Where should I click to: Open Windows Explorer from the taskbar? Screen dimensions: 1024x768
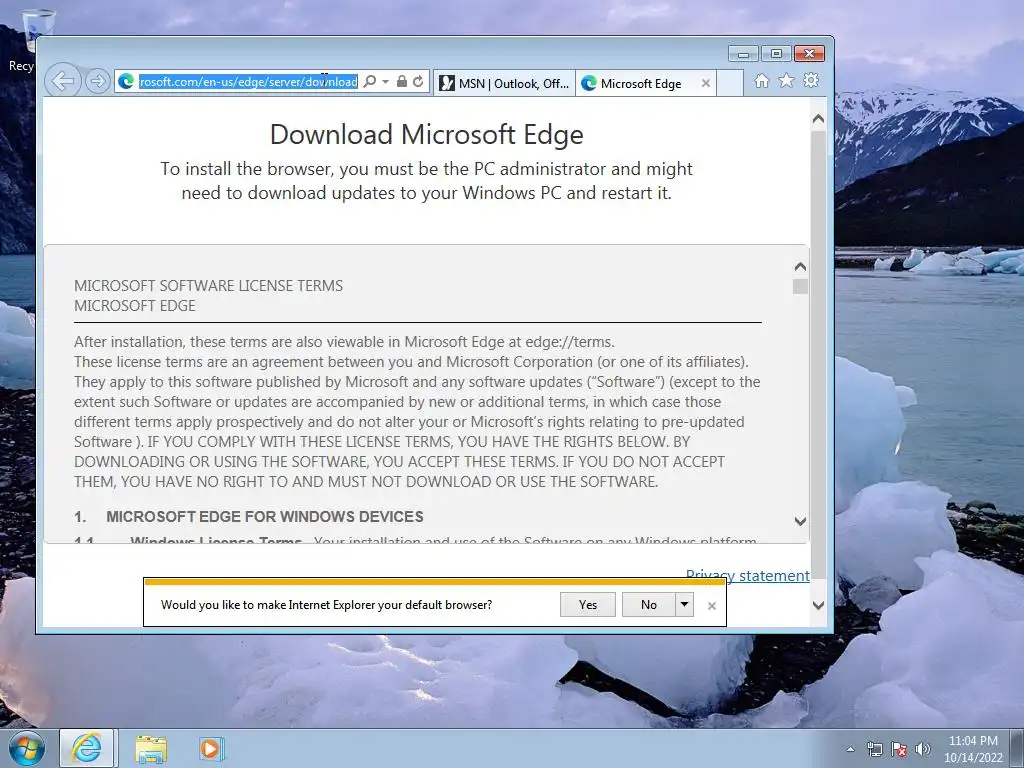pos(150,749)
